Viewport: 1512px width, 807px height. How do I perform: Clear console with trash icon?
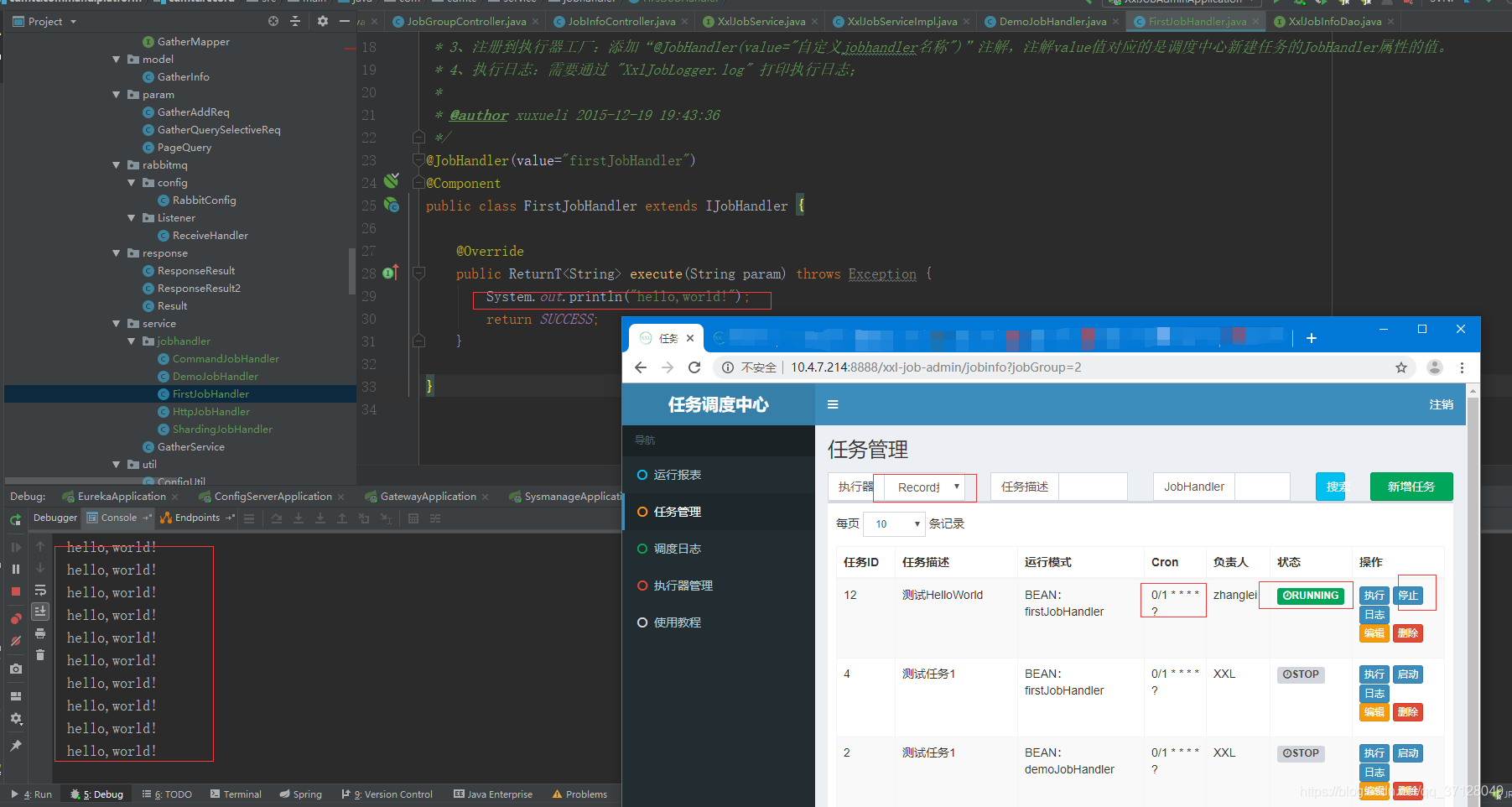(40, 655)
